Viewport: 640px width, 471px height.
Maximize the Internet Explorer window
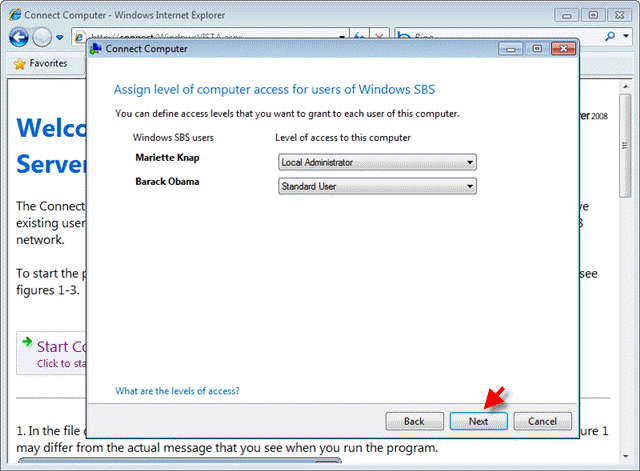[x=593, y=16]
